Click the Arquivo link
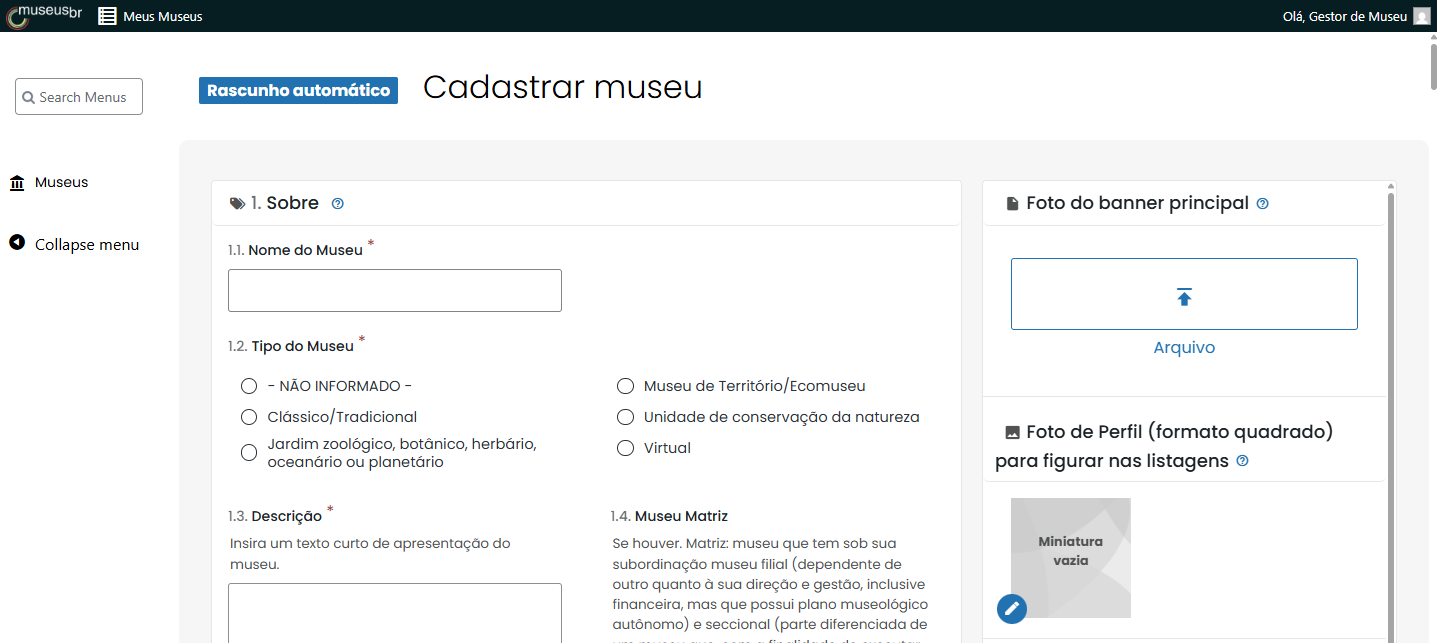This screenshot has width=1437, height=643. tap(1184, 348)
